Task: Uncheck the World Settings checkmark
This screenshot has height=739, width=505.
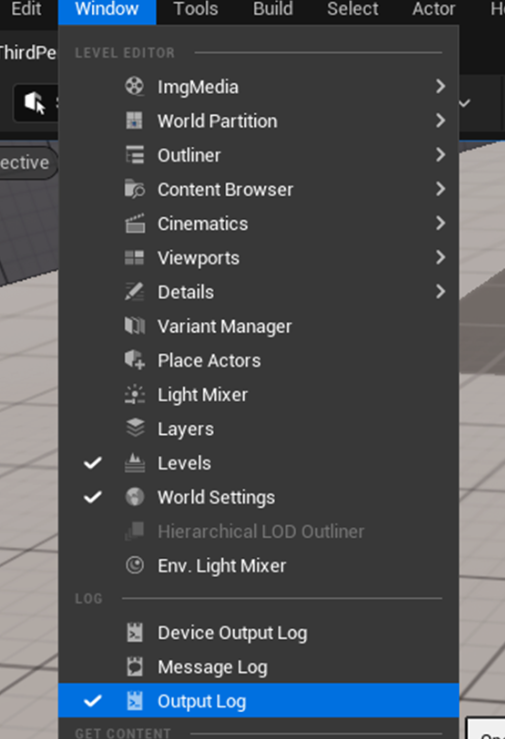Action: 93,497
